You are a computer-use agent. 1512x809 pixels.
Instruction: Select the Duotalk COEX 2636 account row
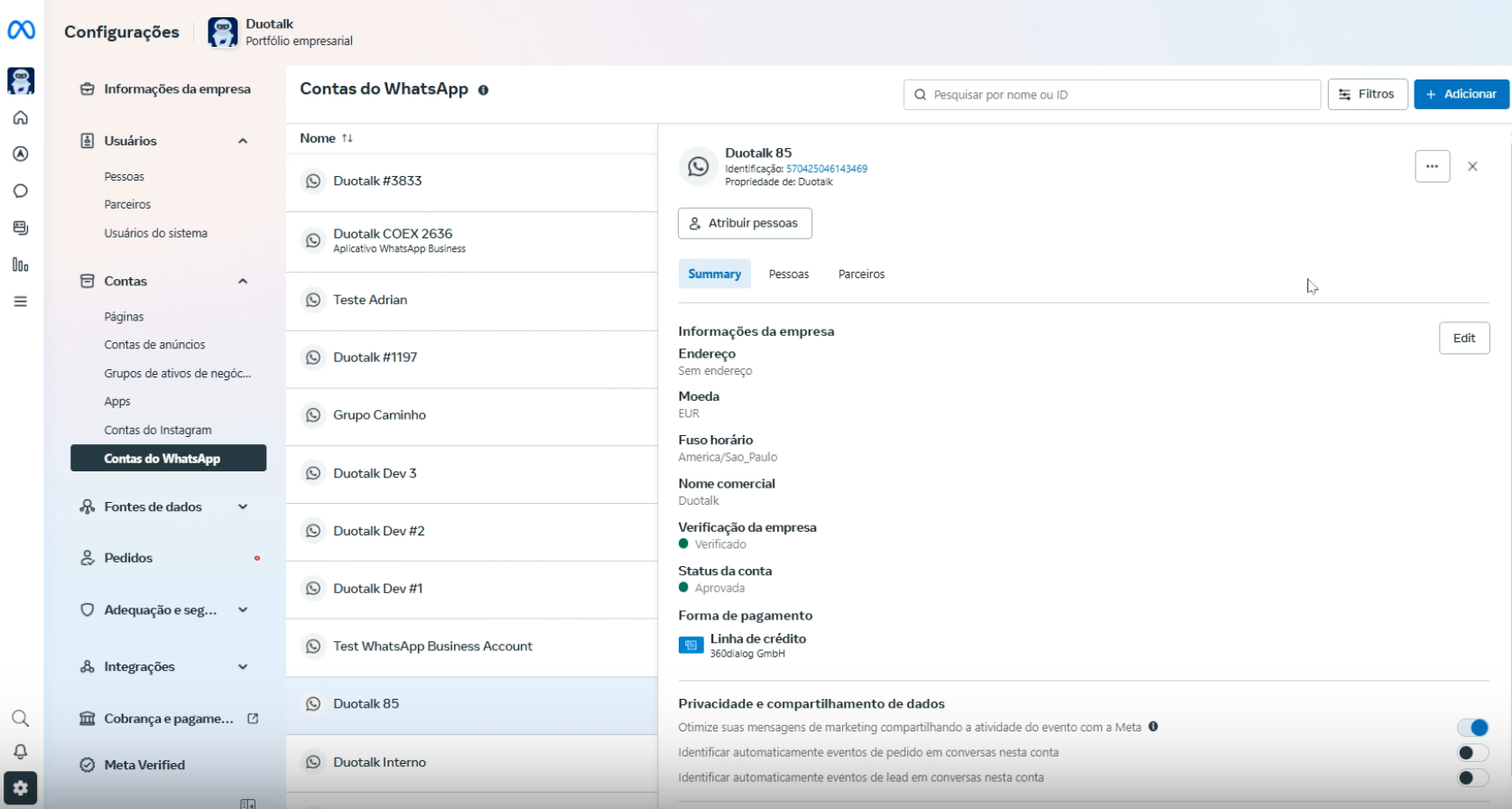click(471, 241)
